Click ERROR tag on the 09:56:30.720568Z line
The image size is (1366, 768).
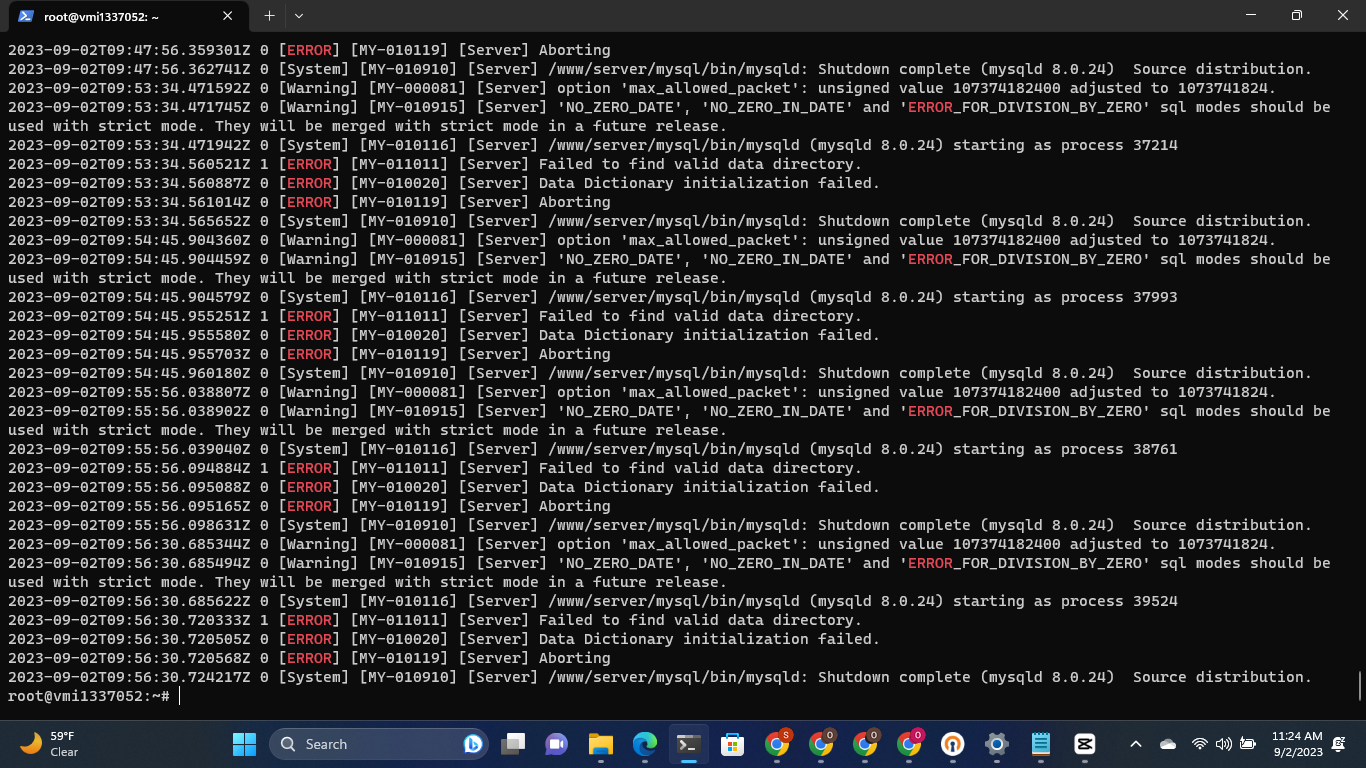[309, 658]
